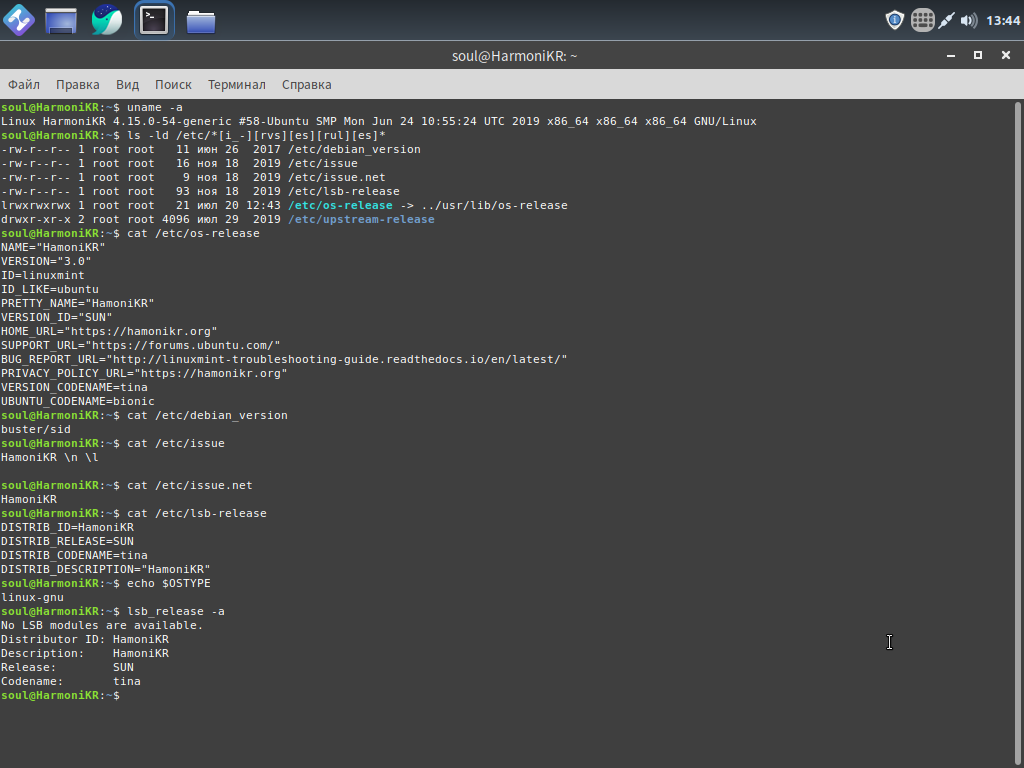Open the network connection tray icon
Screen dimensions: 1024x768
946,20
